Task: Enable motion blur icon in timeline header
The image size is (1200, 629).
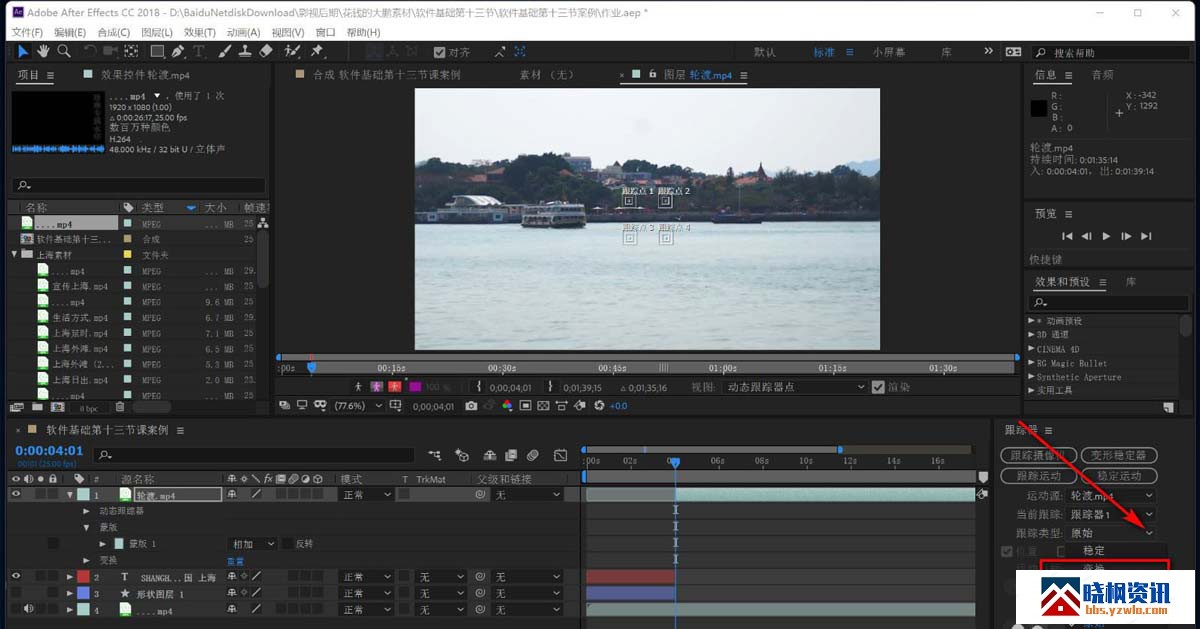Action: tap(532, 455)
